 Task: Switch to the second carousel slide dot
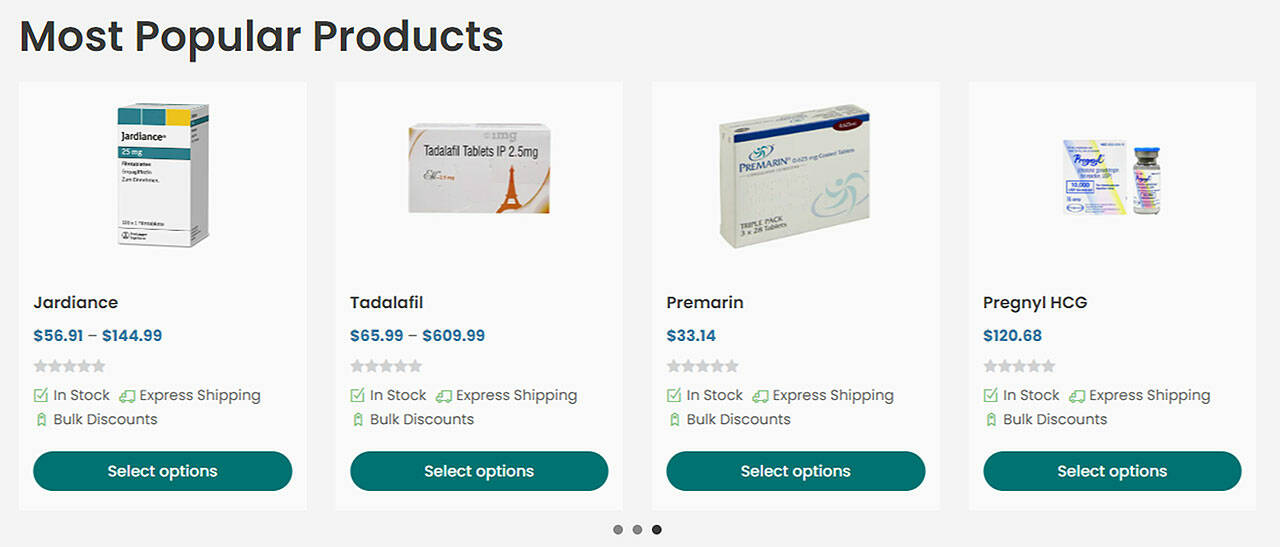pyautogui.click(x=637, y=530)
